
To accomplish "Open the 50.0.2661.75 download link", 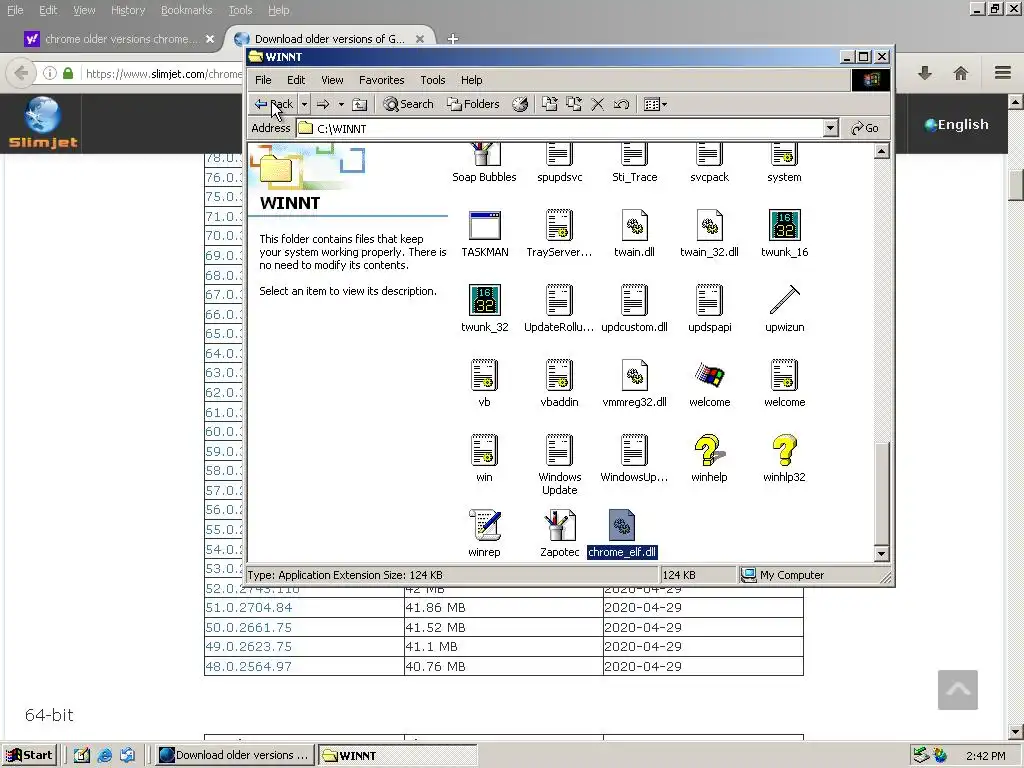I will tap(249, 627).
